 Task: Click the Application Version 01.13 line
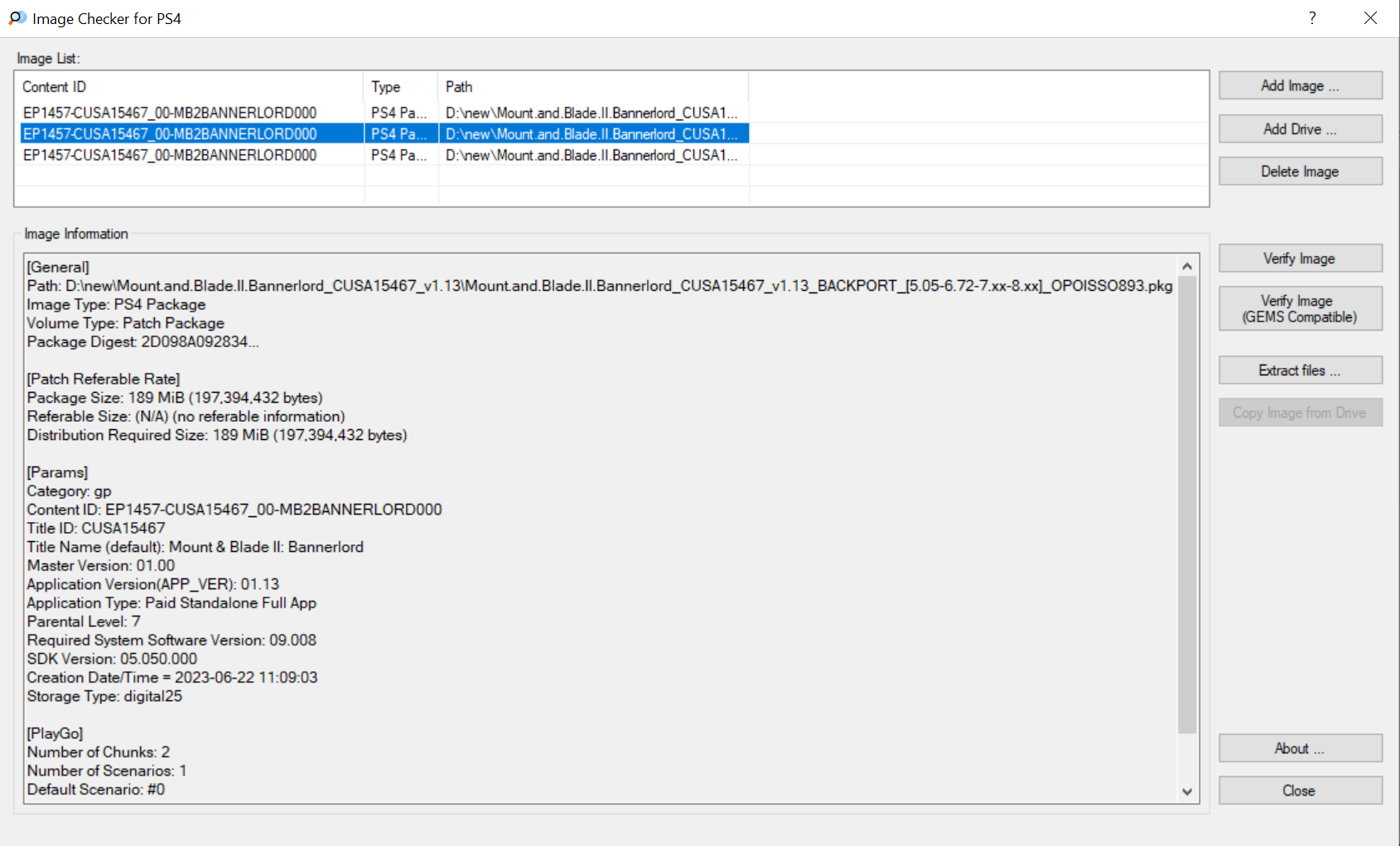(153, 584)
